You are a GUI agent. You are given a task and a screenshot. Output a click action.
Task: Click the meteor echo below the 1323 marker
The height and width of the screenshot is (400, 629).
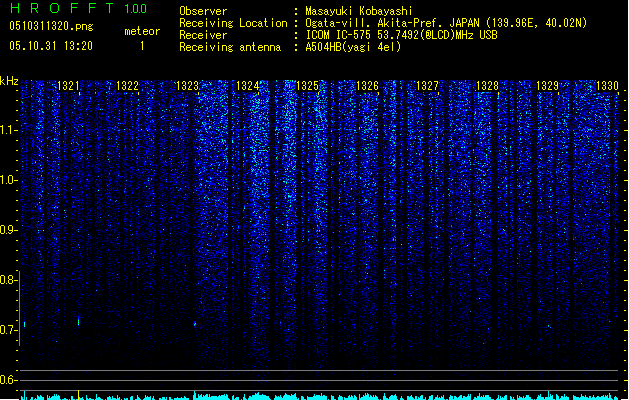195,323
